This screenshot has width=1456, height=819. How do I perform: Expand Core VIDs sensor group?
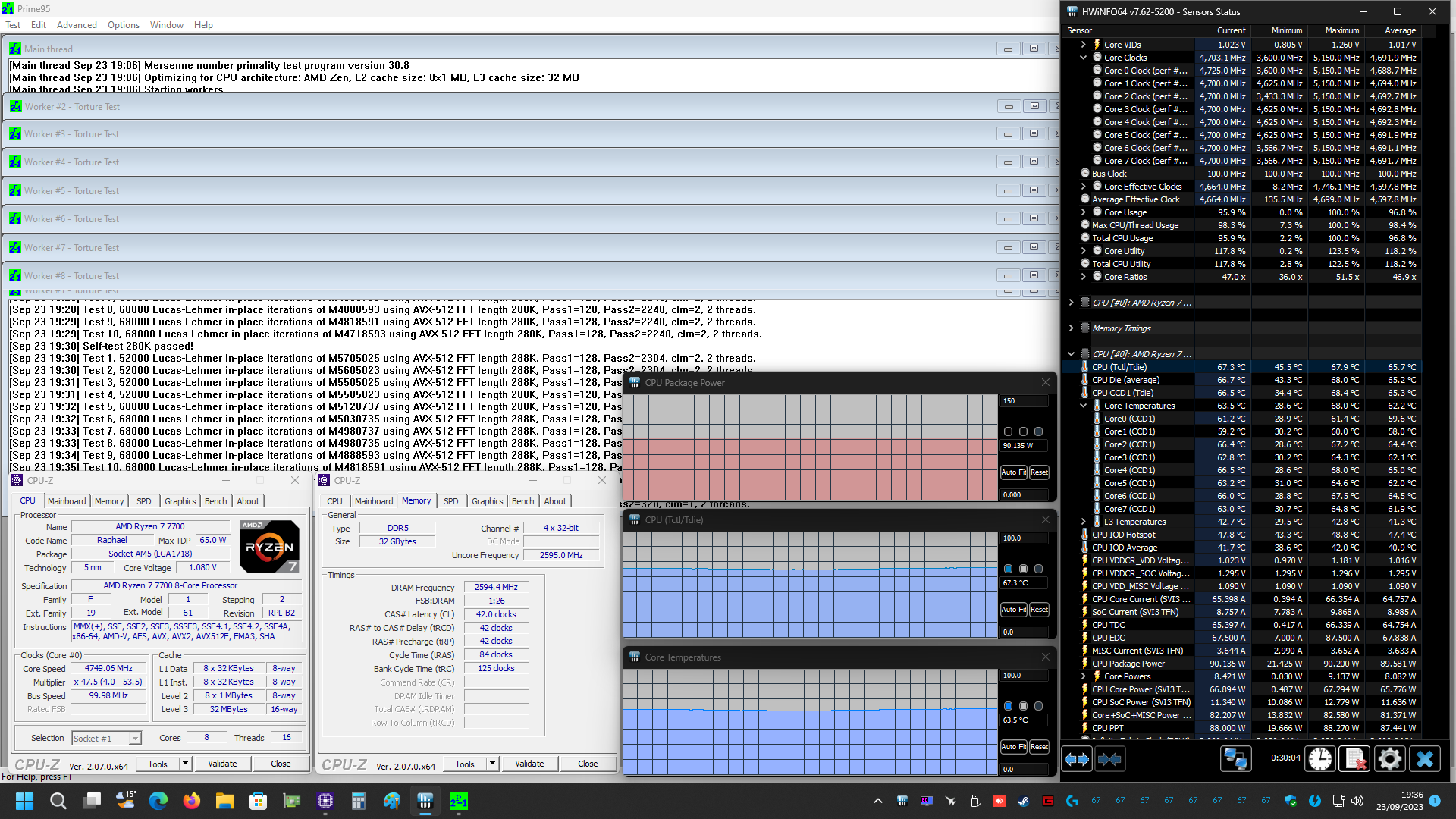[1083, 45]
